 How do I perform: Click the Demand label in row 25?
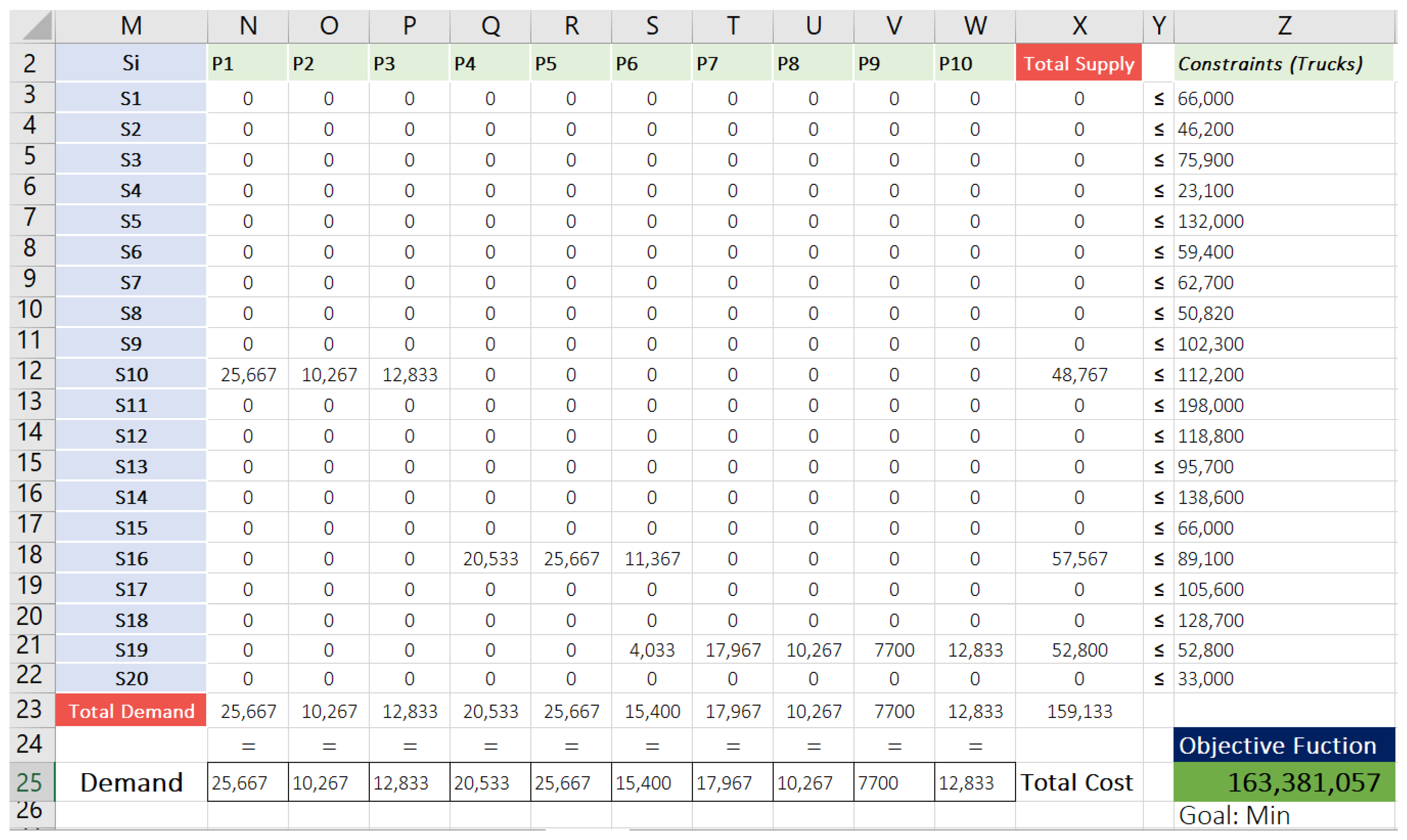131,782
